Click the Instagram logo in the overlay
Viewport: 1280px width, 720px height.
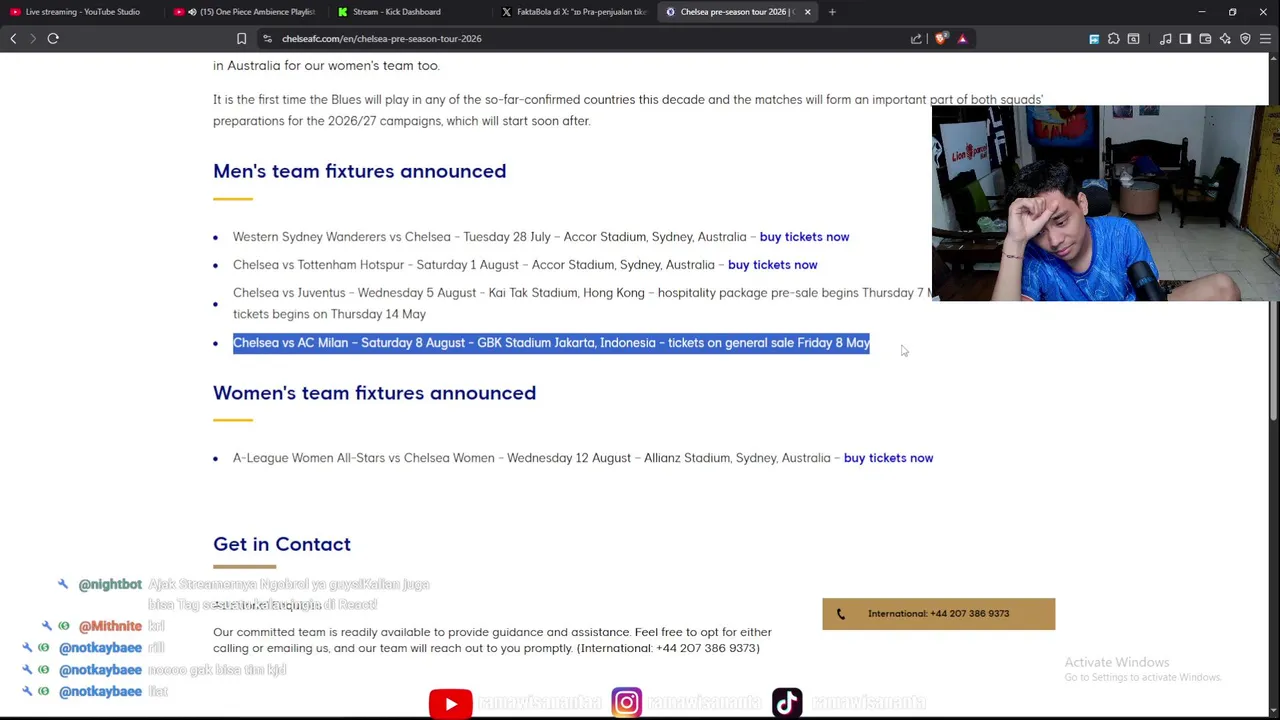(626, 703)
